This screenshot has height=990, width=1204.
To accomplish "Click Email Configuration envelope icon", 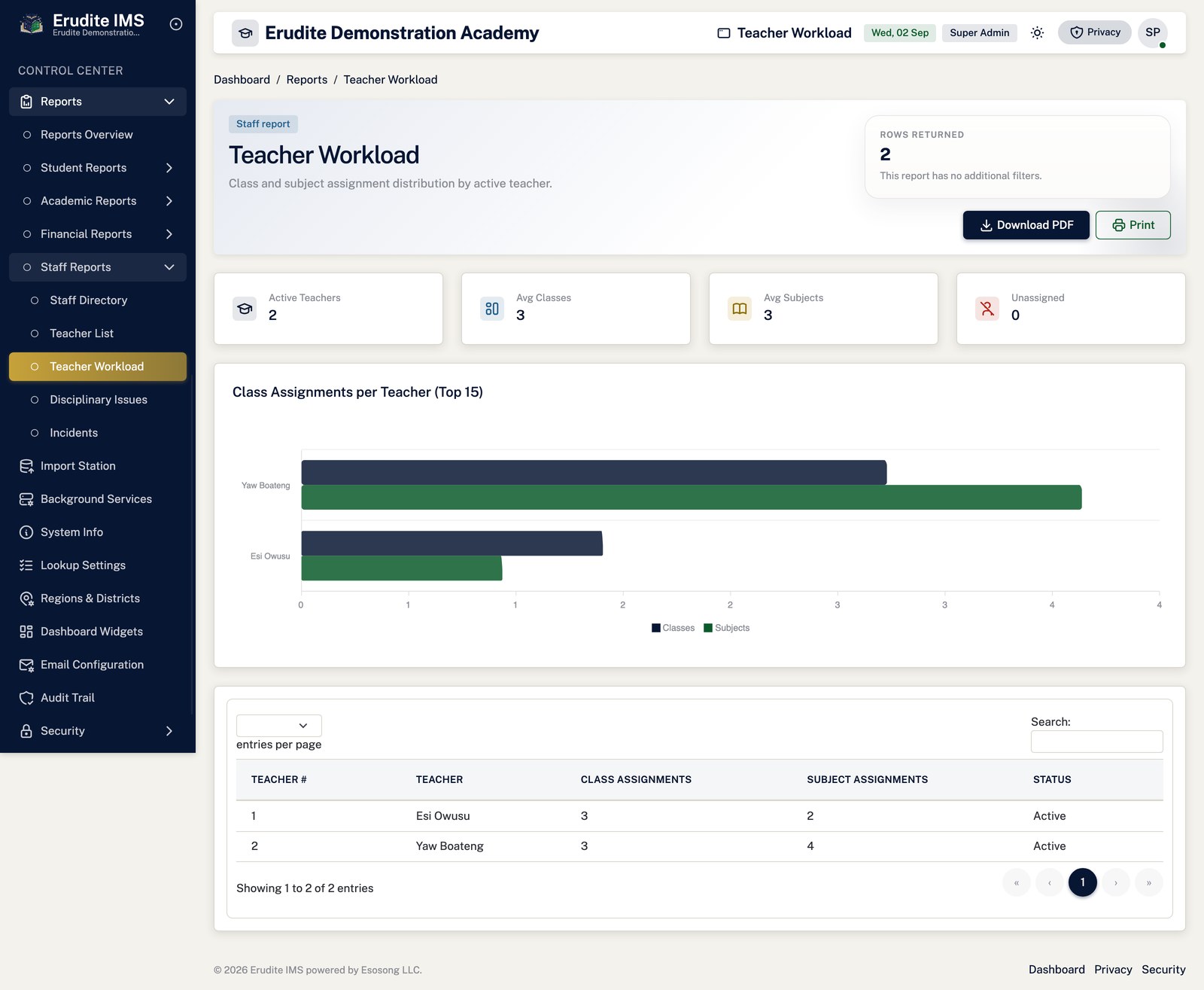I will point(26,665).
